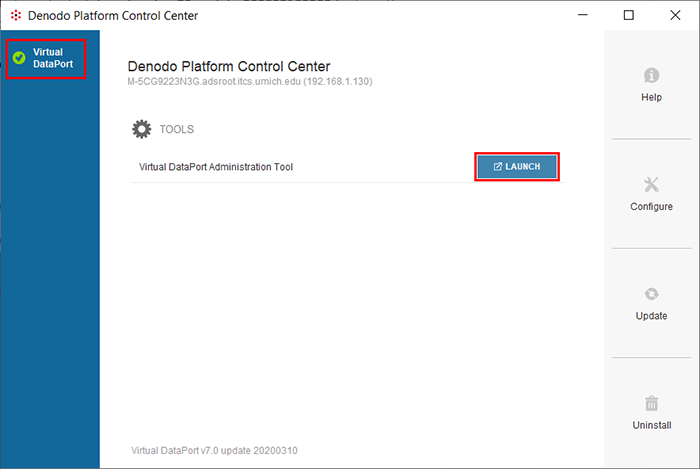Click the Help info circle icon
Viewport: 700px width, 469px height.
pos(651,76)
